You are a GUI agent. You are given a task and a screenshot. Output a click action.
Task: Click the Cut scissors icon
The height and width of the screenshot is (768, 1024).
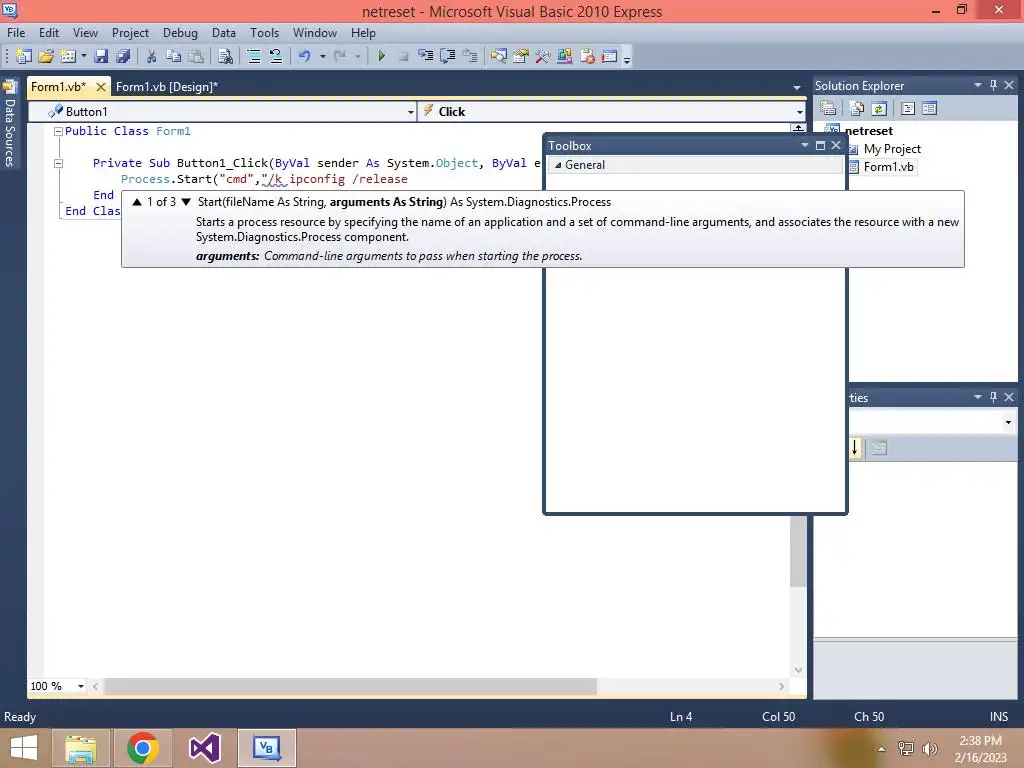(152, 56)
